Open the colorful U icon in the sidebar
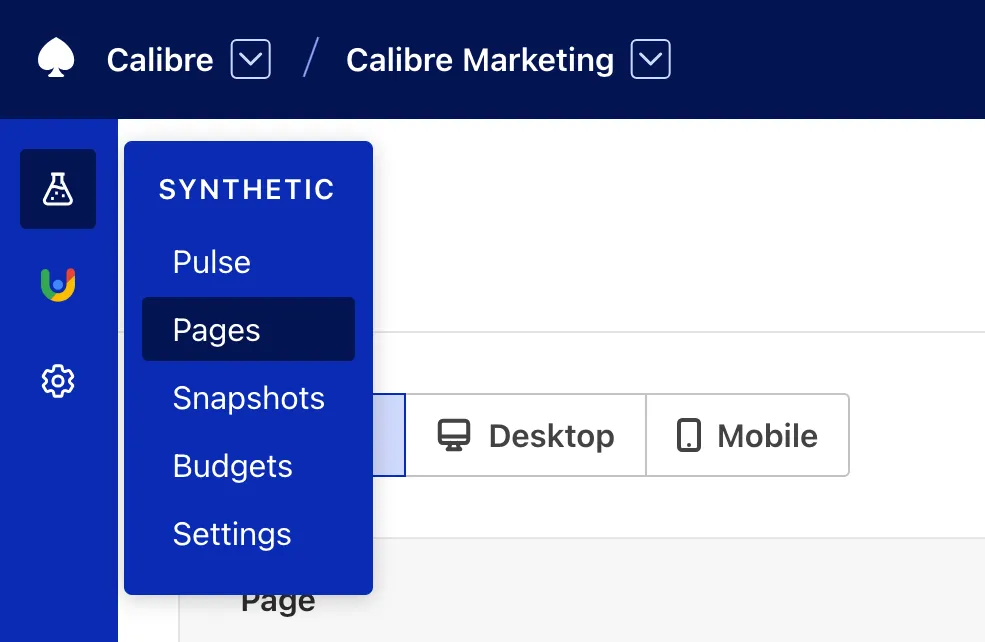 pyautogui.click(x=57, y=284)
